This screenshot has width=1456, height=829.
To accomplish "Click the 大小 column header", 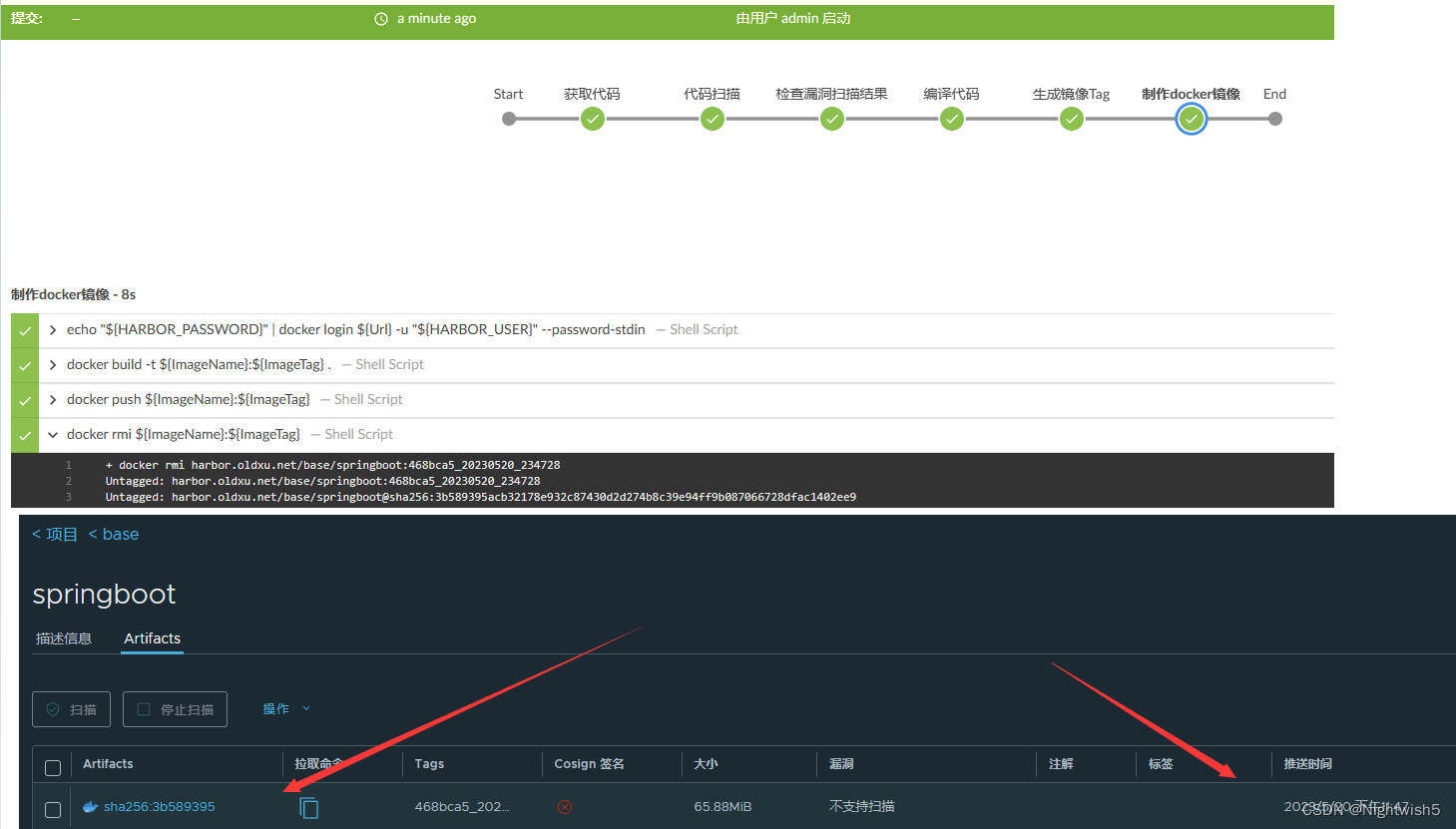I will tap(706, 764).
